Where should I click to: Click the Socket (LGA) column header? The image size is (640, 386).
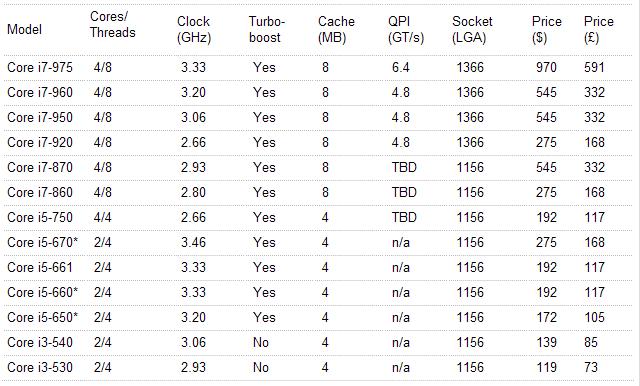[472, 29]
